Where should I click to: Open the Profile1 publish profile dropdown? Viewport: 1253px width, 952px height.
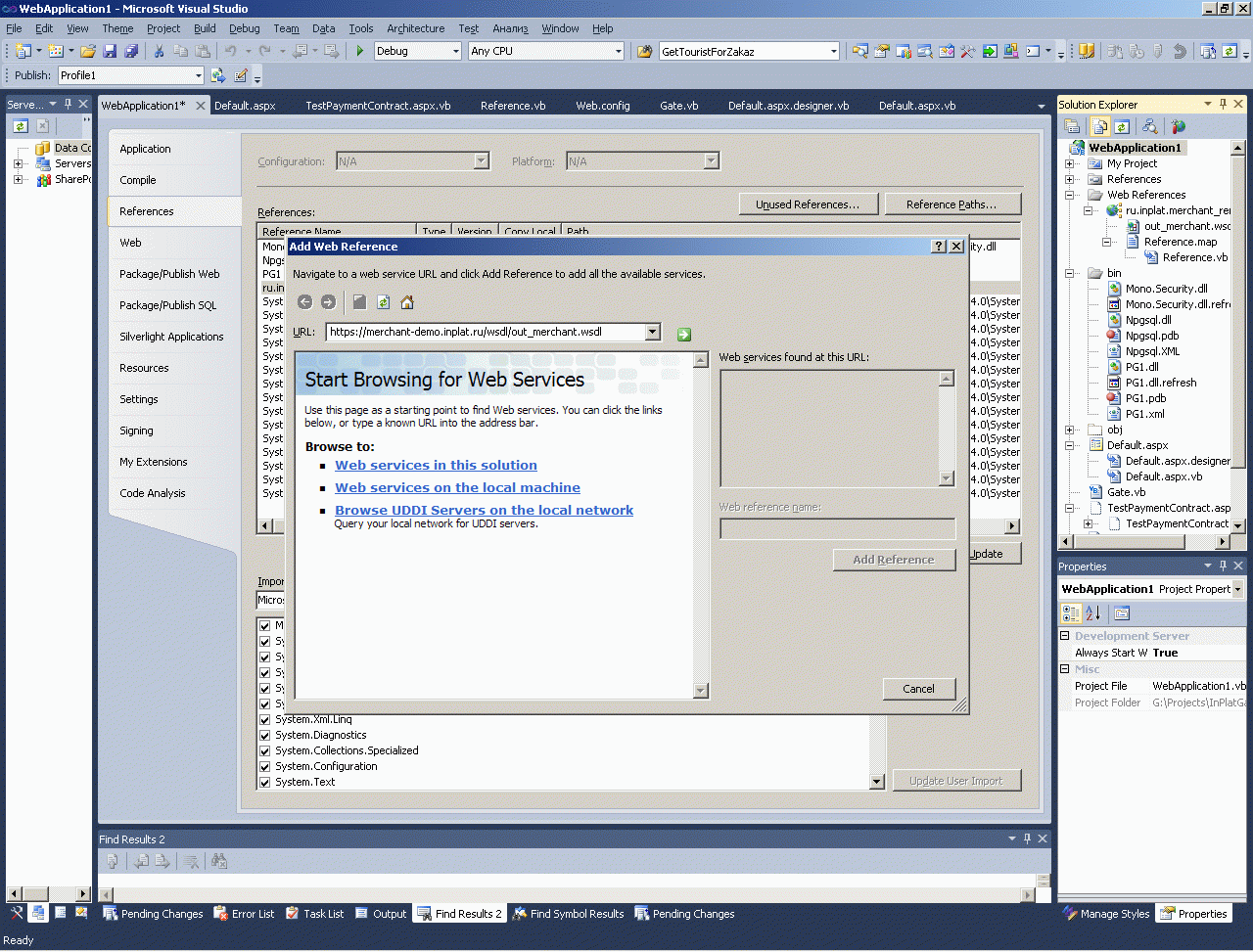pos(198,75)
